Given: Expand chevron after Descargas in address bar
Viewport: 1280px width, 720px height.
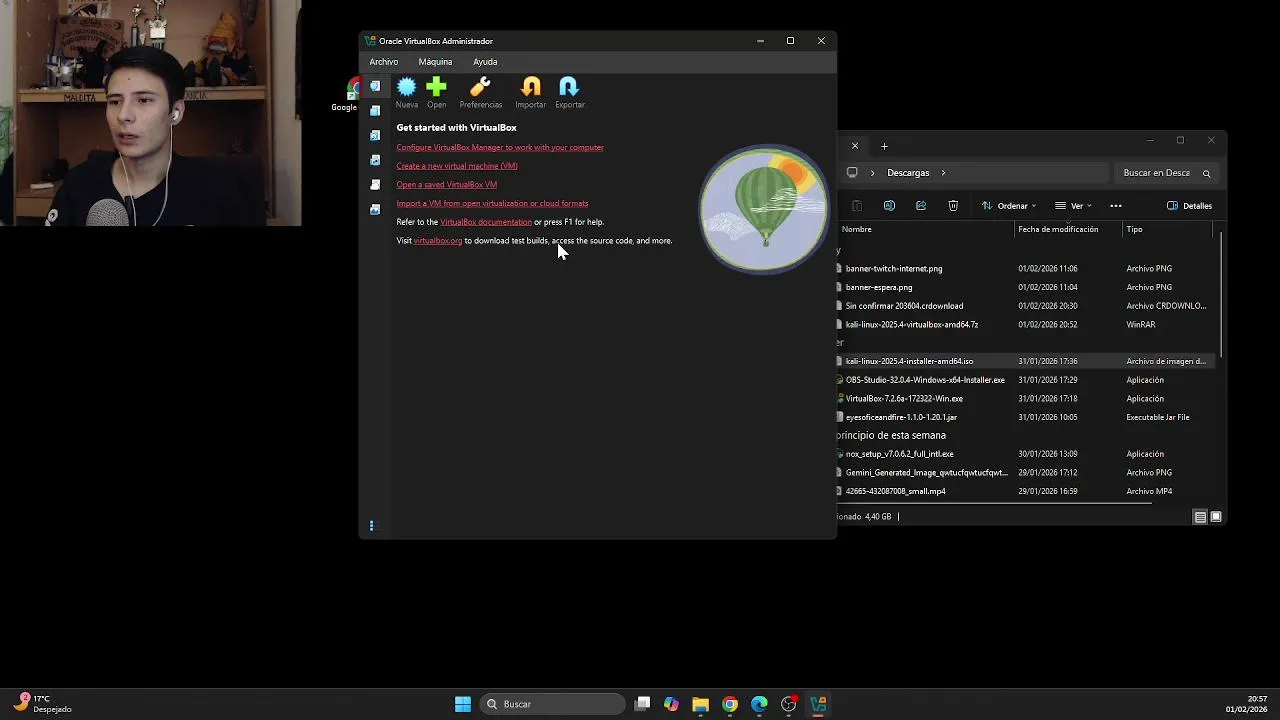Looking at the screenshot, I should [x=943, y=173].
